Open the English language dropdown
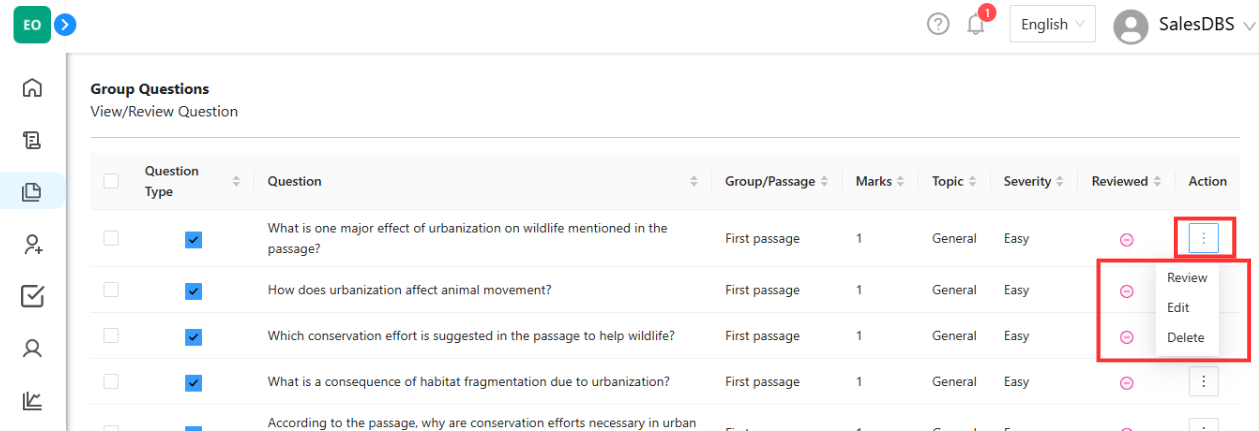Viewport: 1259px width, 431px height. (1052, 24)
